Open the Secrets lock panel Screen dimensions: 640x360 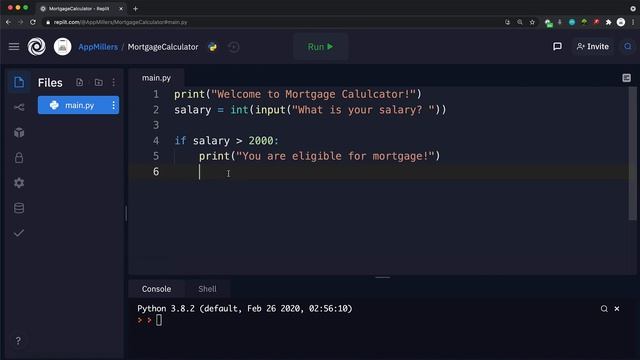pos(19,158)
